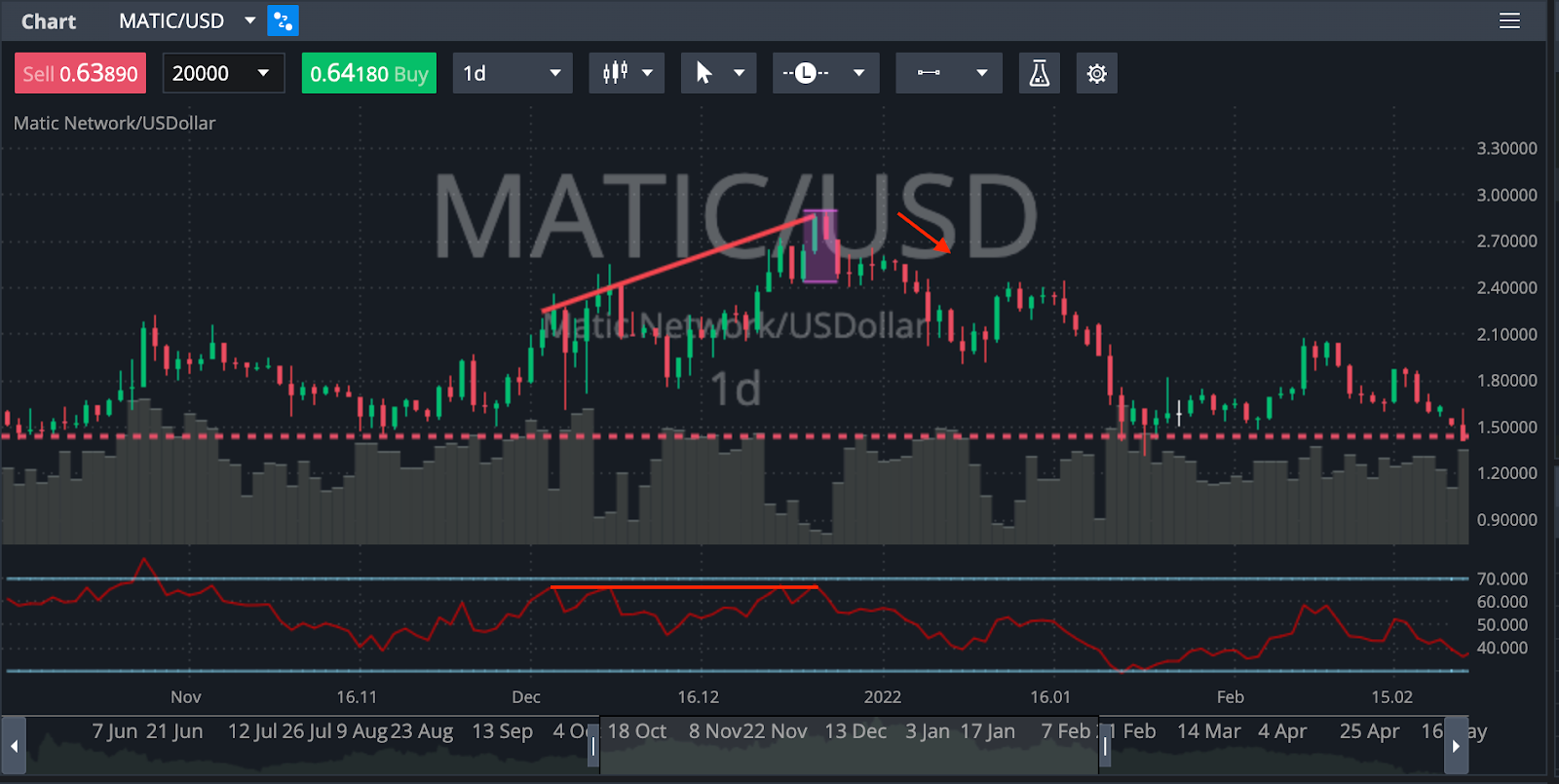
Task: Click the selected range window in the navigator
Action: [849, 746]
